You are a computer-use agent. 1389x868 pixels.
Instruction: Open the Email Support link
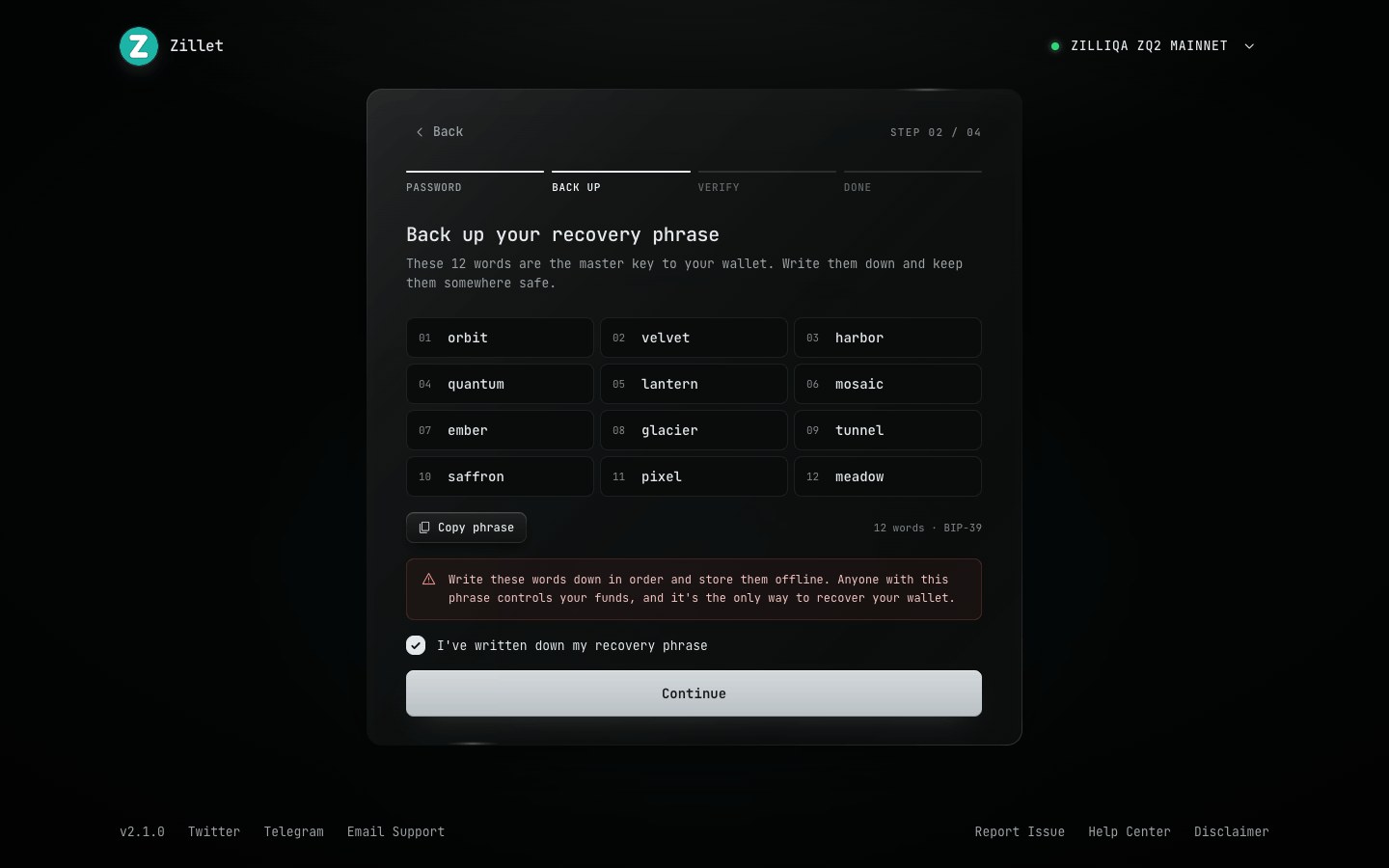396,831
